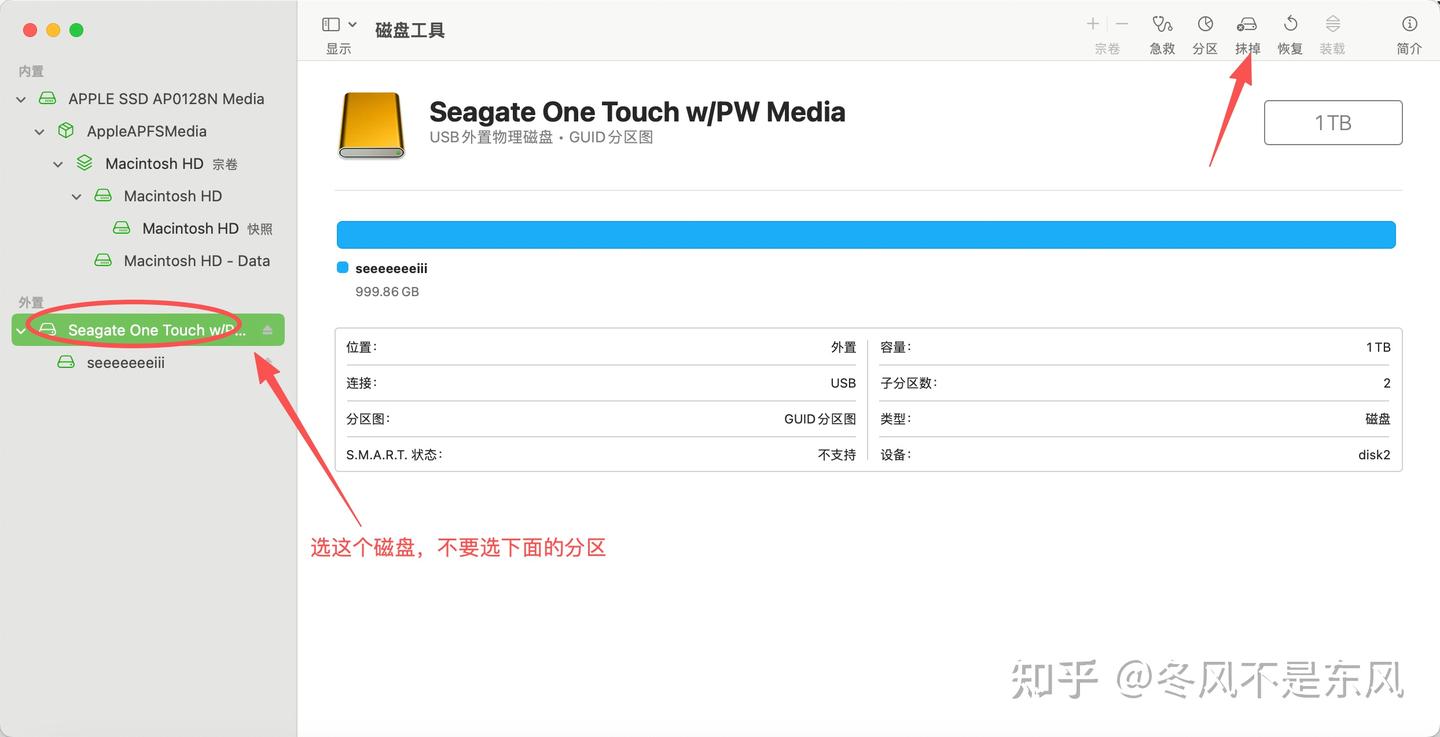The image size is (1440, 737).
Task: Click the seeeeeeeiii label under the usage bar
Action: tap(392, 268)
